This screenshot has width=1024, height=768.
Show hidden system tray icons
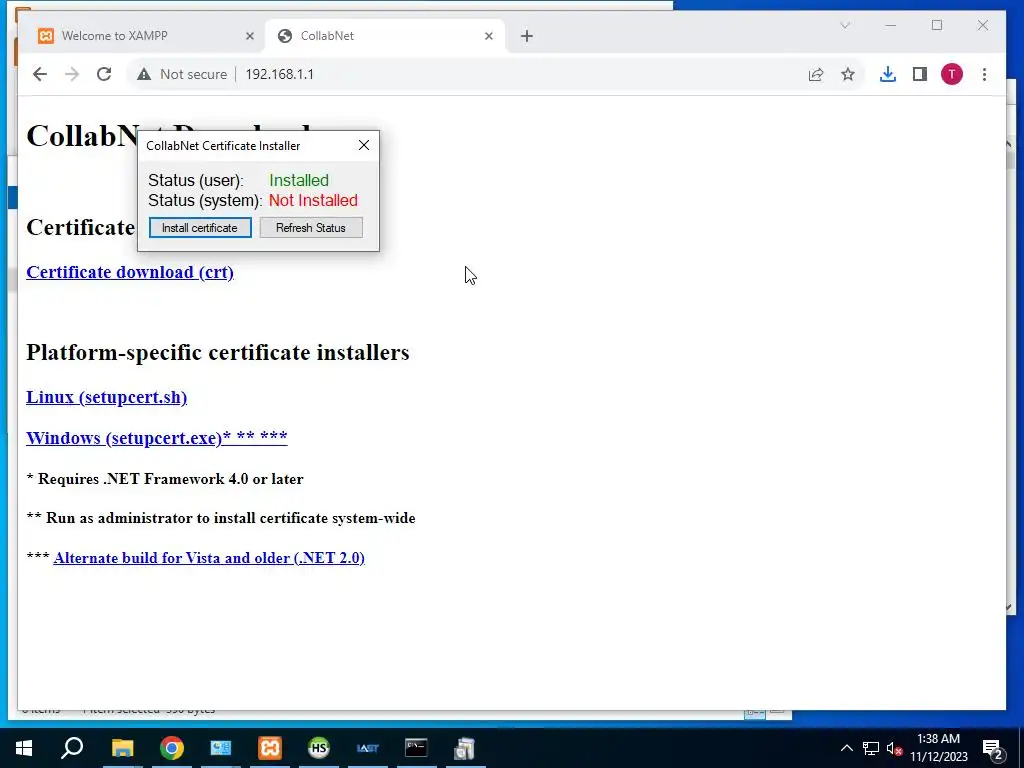tap(846, 748)
